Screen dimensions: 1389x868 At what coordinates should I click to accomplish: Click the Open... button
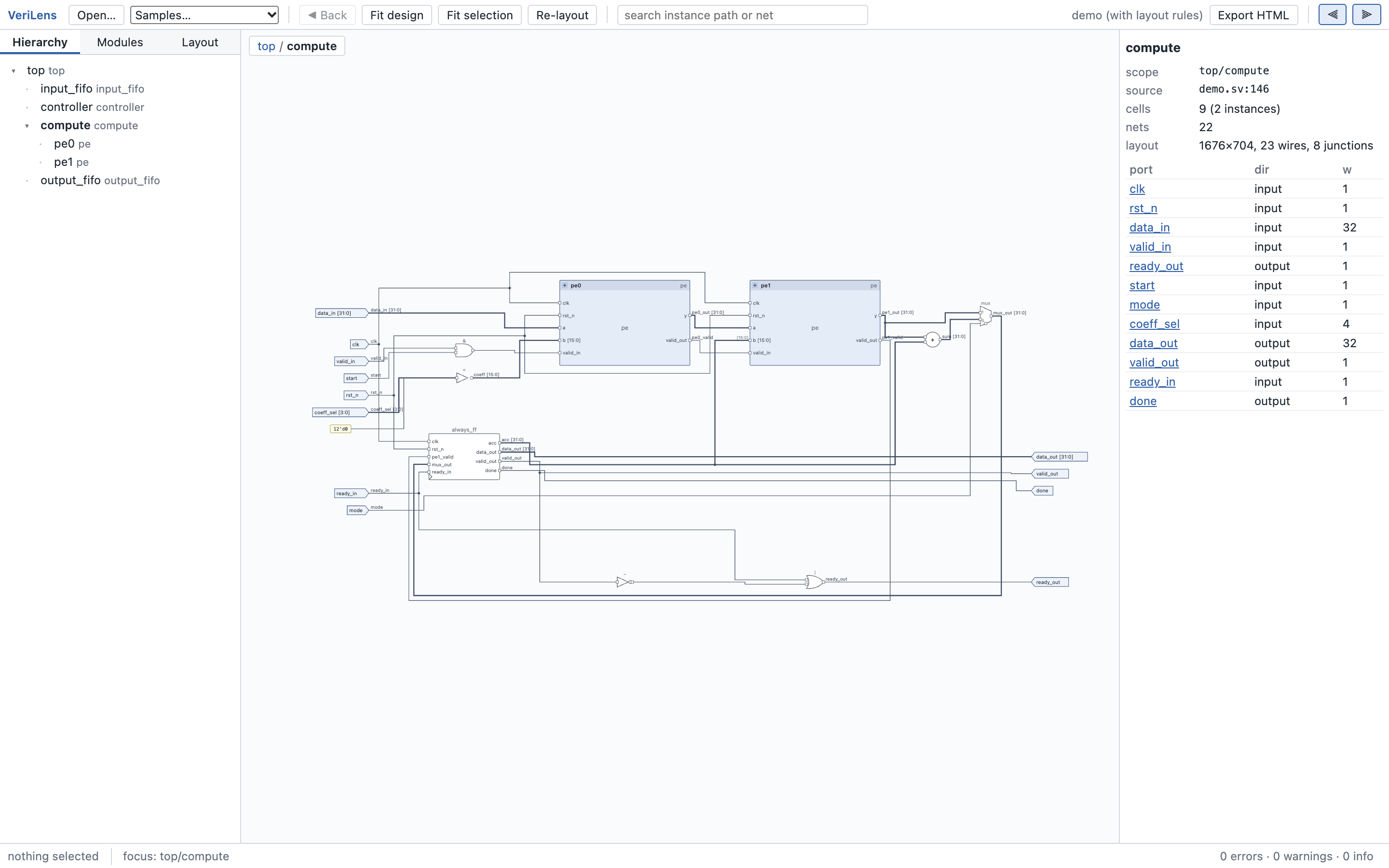tap(96, 15)
